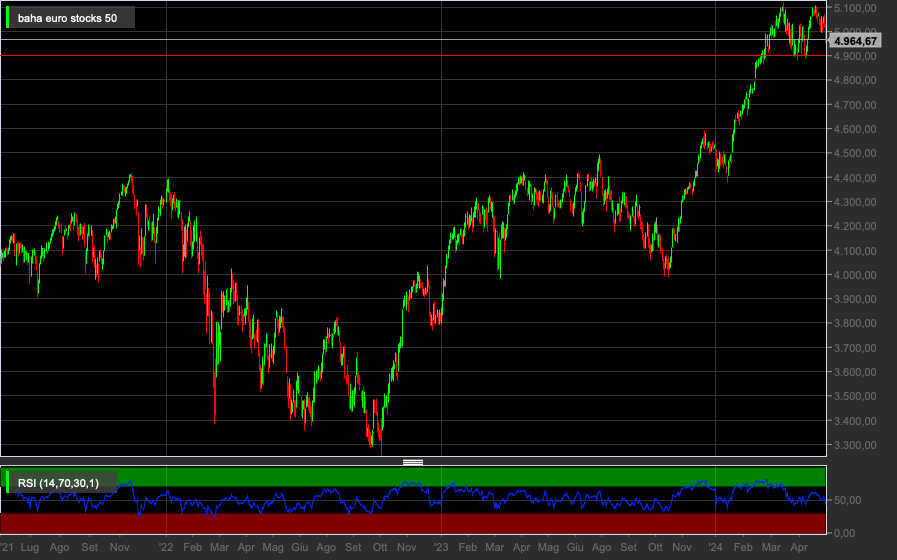
Task: Click the red horizontal support line near 4.900
Action: [413, 55]
